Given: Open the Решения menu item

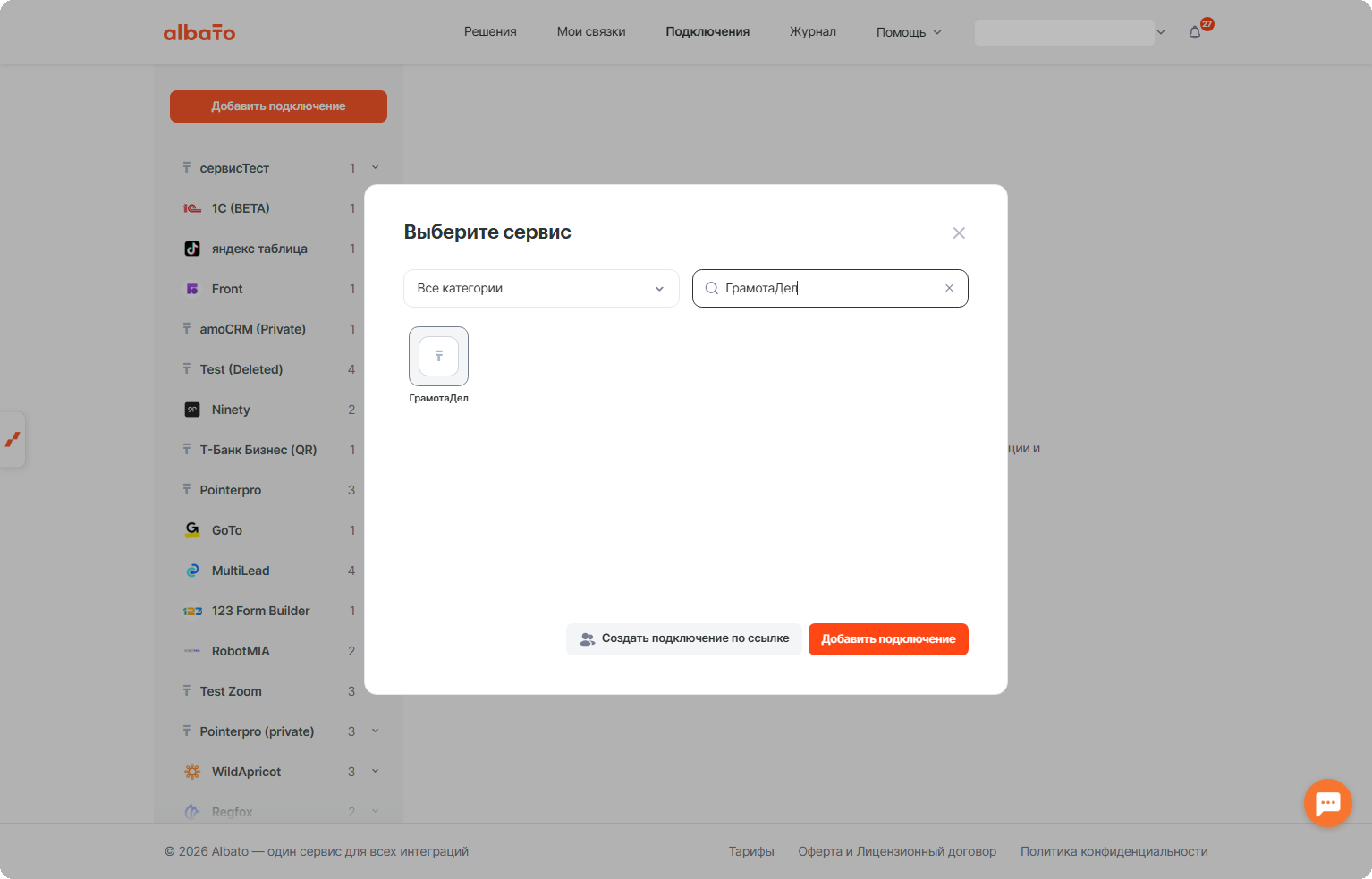Looking at the screenshot, I should click(490, 31).
